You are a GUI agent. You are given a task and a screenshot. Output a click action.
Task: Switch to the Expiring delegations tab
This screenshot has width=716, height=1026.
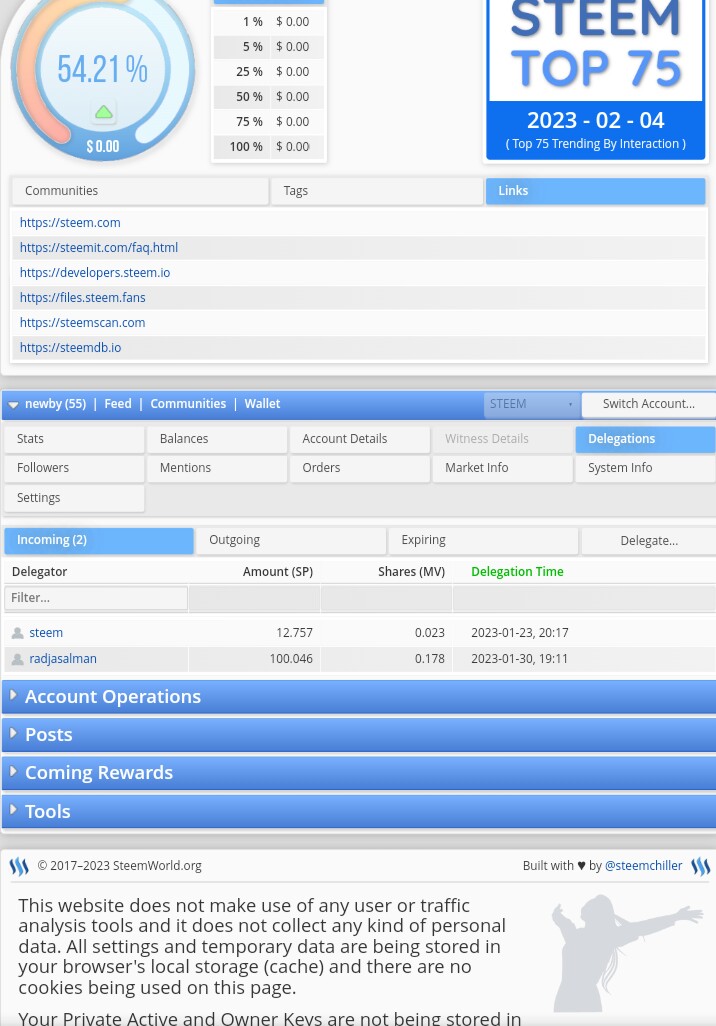pyautogui.click(x=484, y=540)
